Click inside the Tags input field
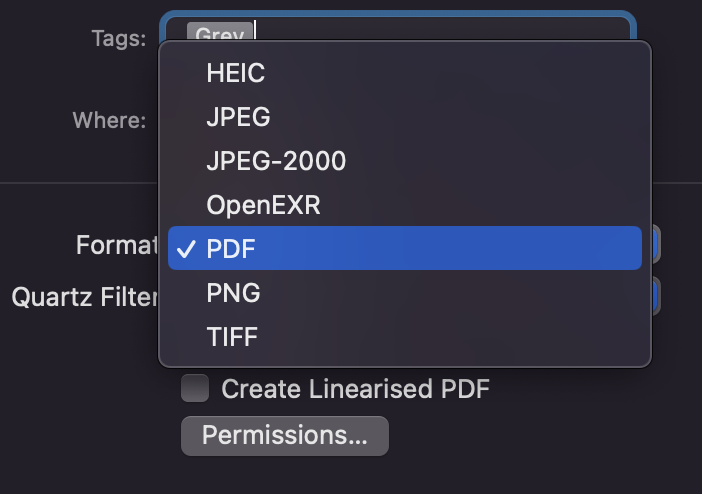Screen dimensions: 702x494 440,27
